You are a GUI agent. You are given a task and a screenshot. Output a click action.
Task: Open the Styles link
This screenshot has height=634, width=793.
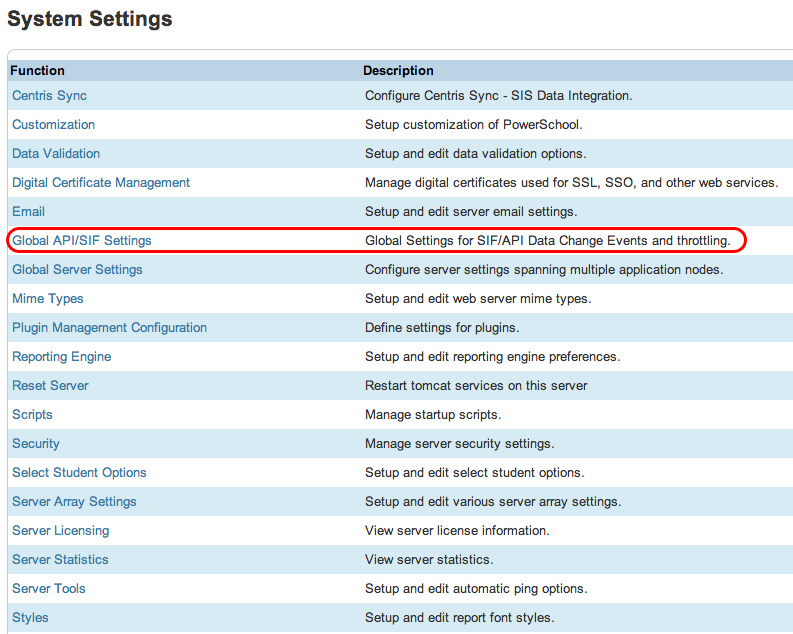pos(30,618)
